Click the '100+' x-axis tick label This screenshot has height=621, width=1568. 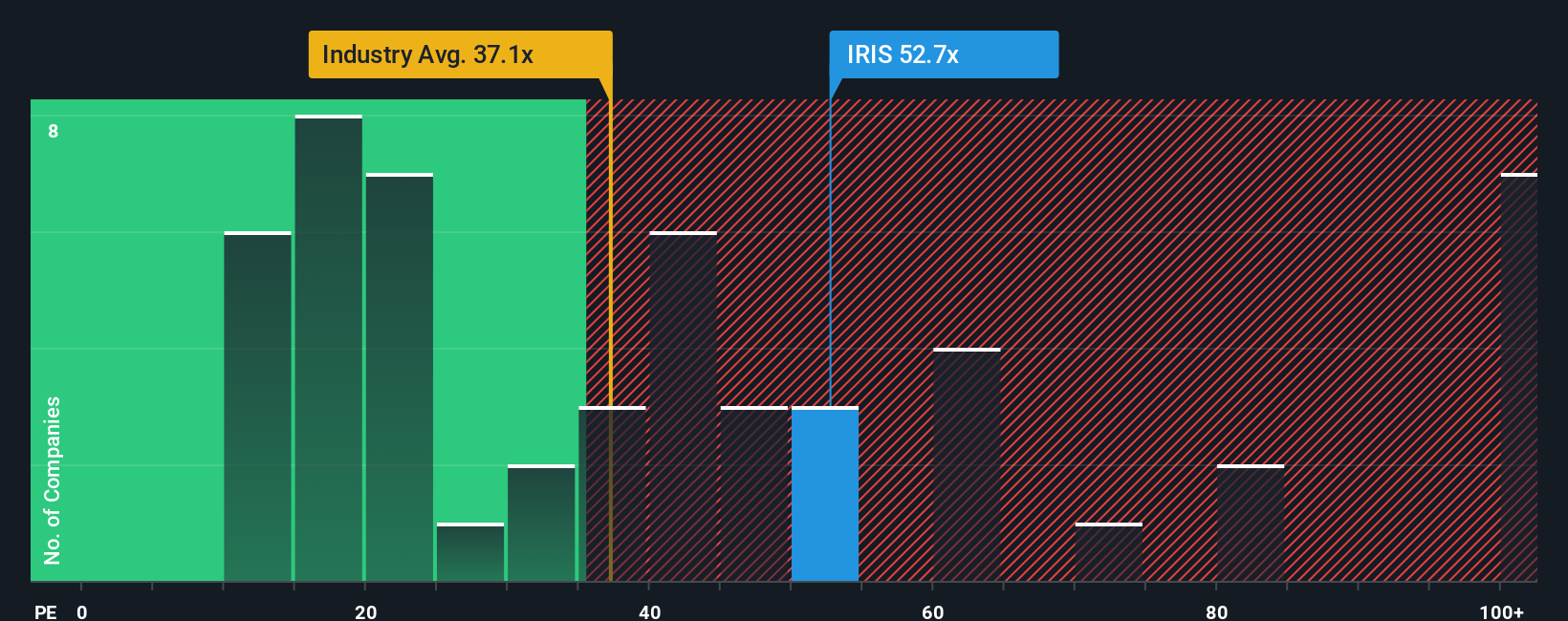pyautogui.click(x=1502, y=612)
